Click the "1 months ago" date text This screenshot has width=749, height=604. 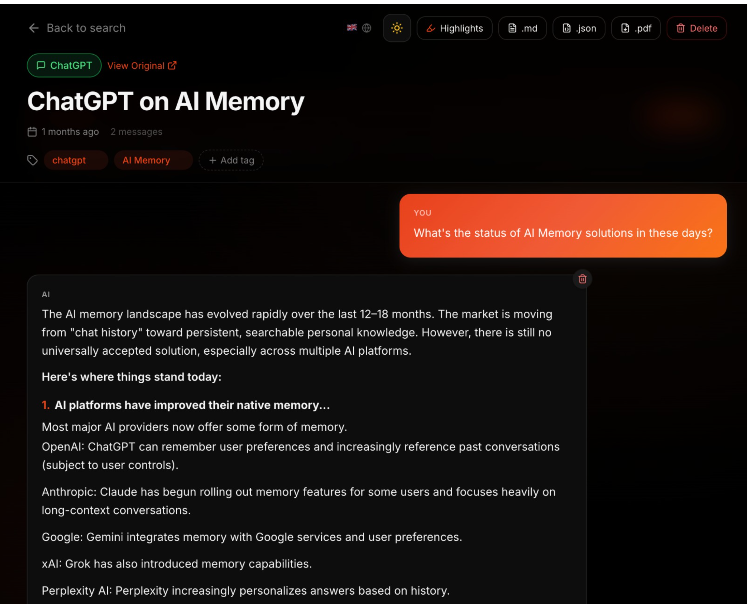tap(70, 132)
